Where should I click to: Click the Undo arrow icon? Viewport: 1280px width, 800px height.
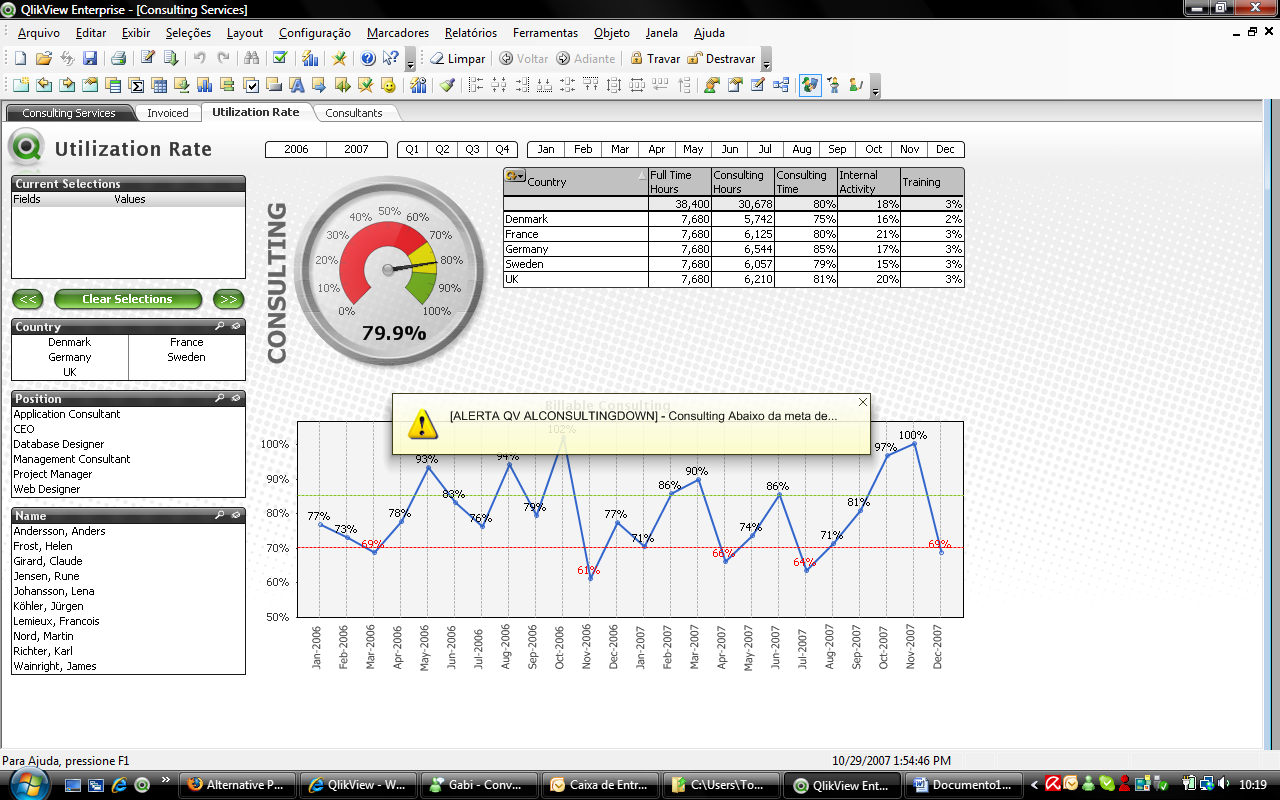click(200, 59)
